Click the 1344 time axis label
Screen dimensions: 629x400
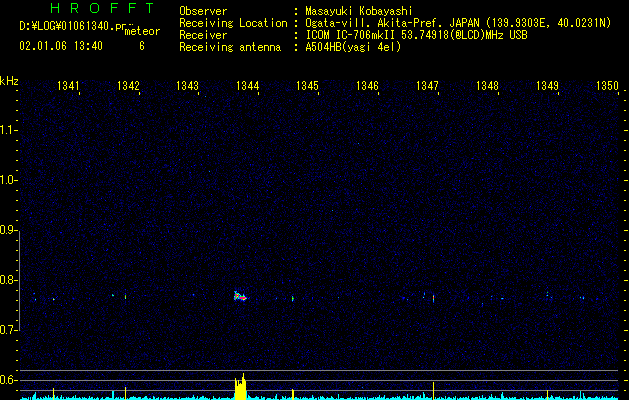click(x=248, y=86)
